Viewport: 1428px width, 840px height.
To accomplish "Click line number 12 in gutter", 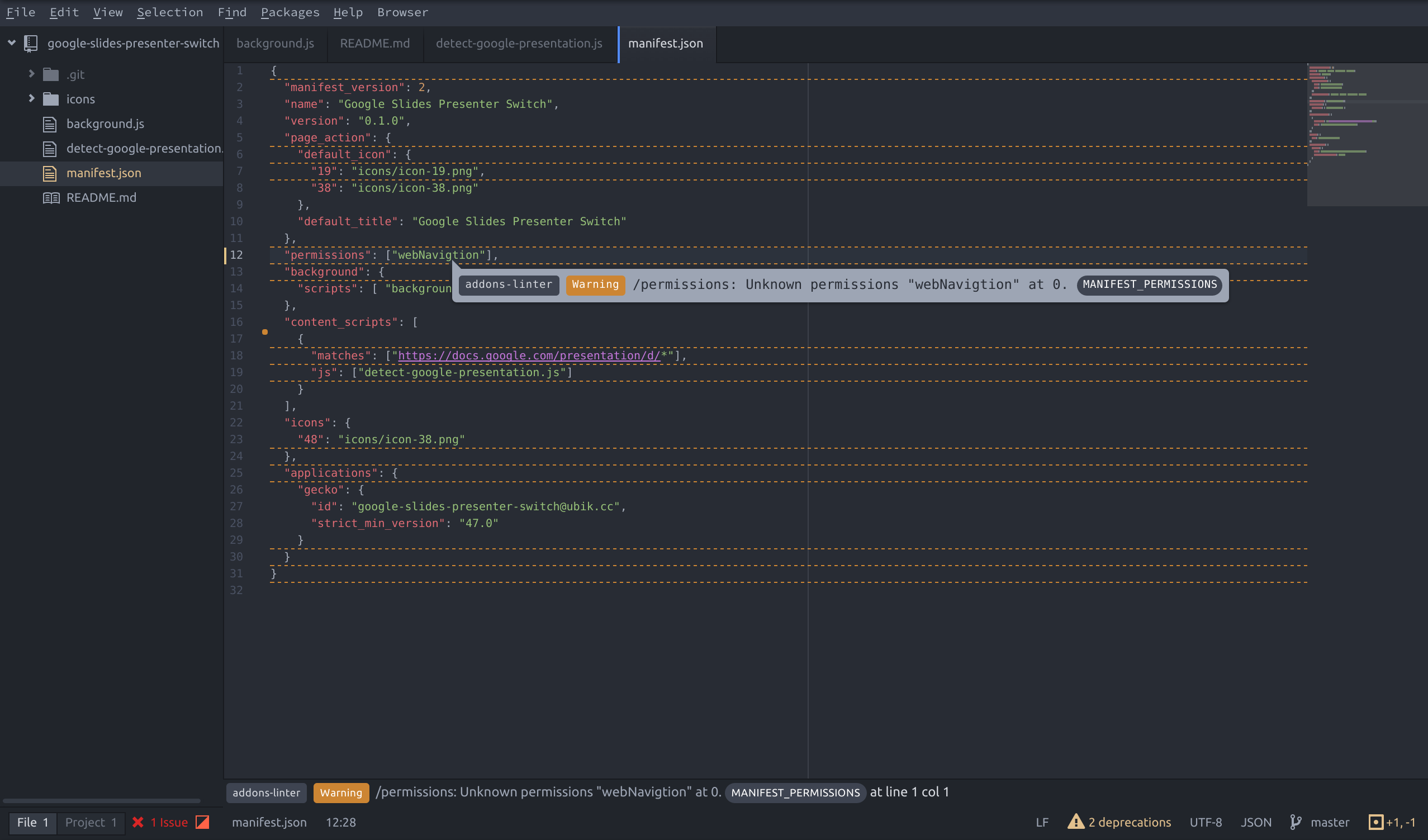I will [236, 255].
